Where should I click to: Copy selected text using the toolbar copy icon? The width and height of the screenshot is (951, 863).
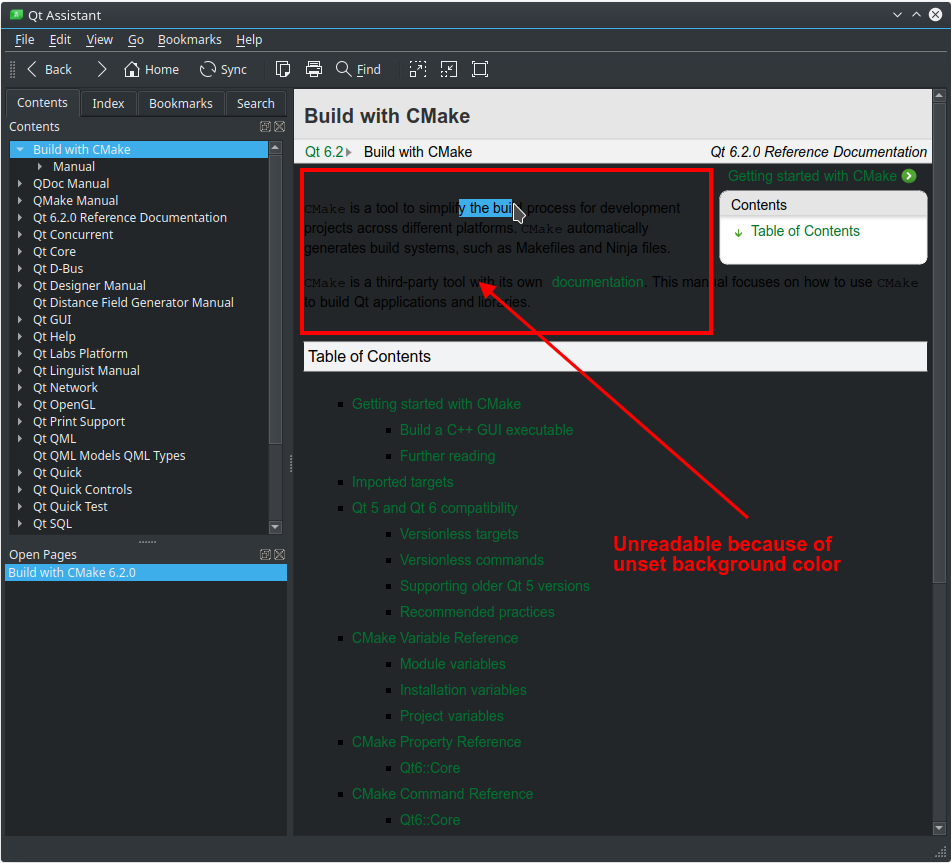[283, 69]
